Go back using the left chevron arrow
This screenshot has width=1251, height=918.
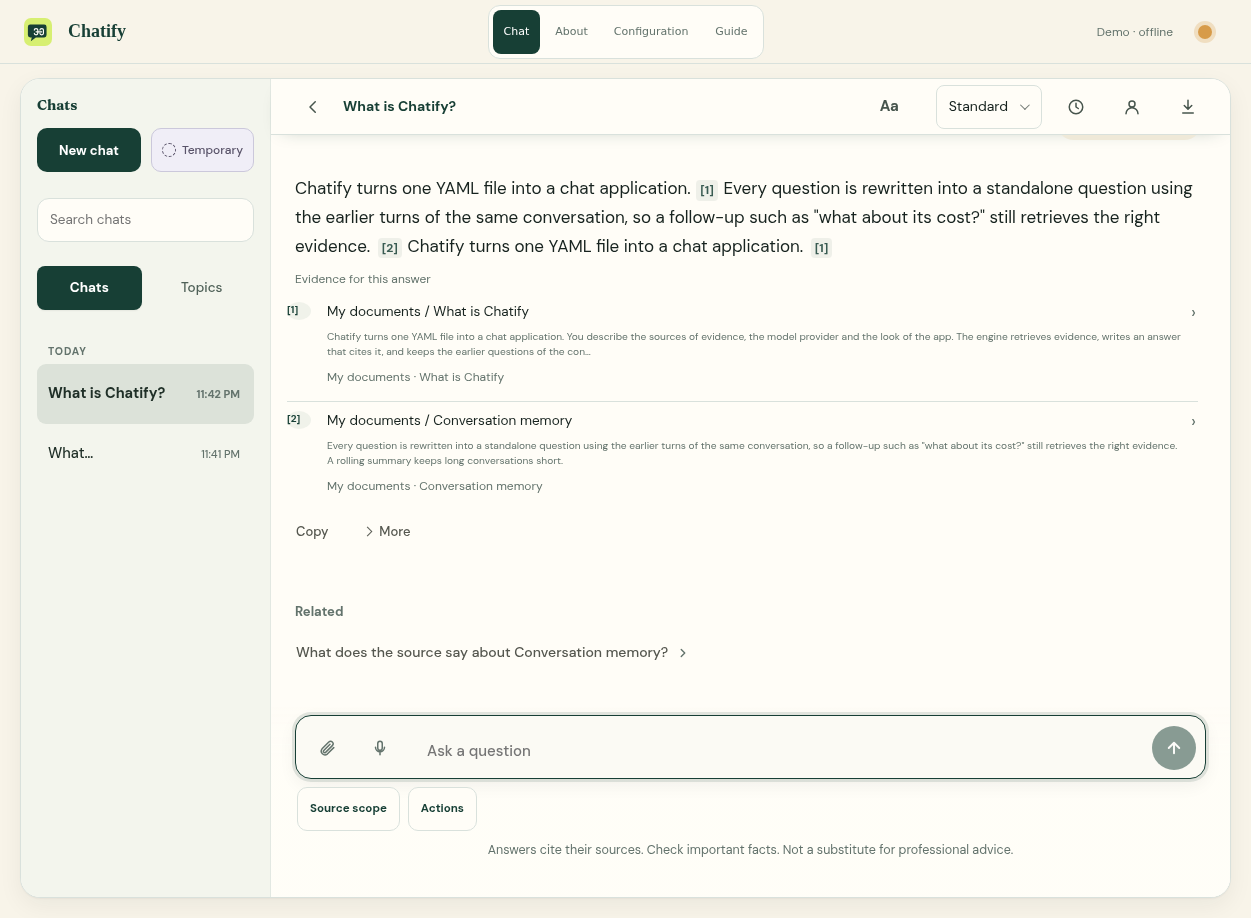(x=313, y=107)
